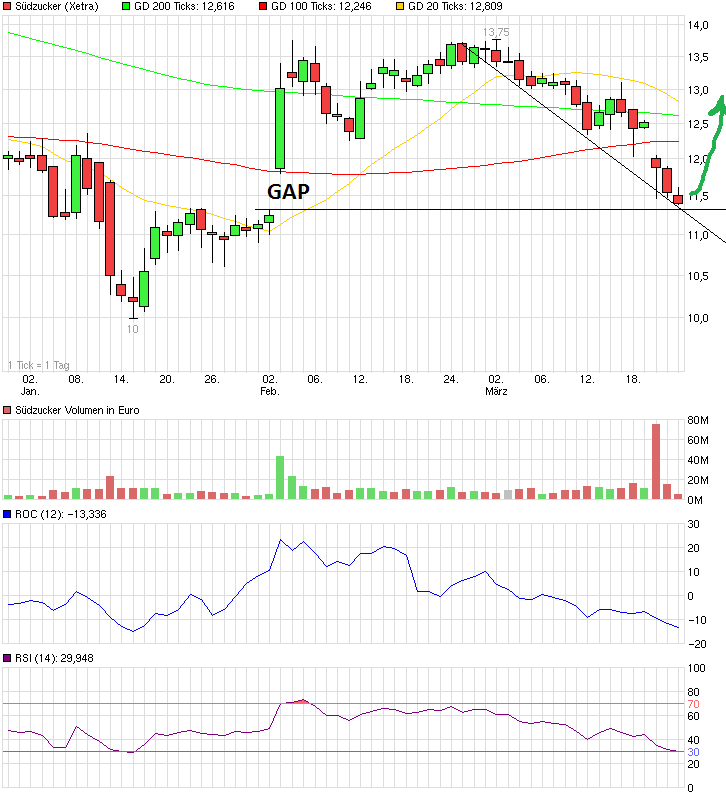The width and height of the screenshot is (726, 796).
Task: Click the 'GD 100 Ticks: 12,246' label
Action: tap(321, 6)
